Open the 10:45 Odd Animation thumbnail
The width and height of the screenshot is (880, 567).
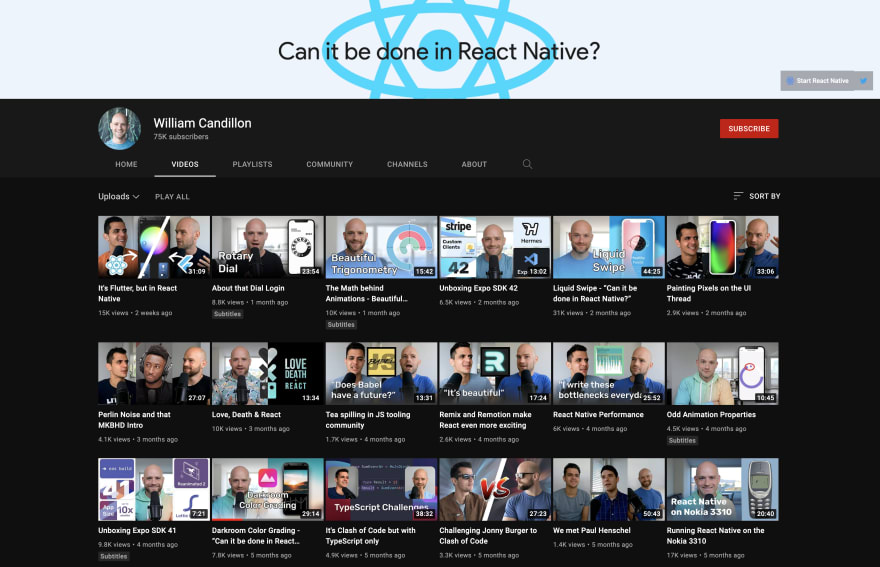722,373
